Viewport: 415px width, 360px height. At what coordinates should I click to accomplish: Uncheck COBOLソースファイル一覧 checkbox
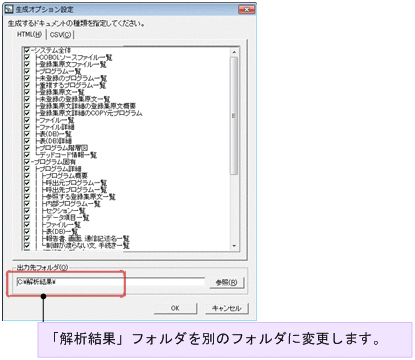click(x=27, y=57)
